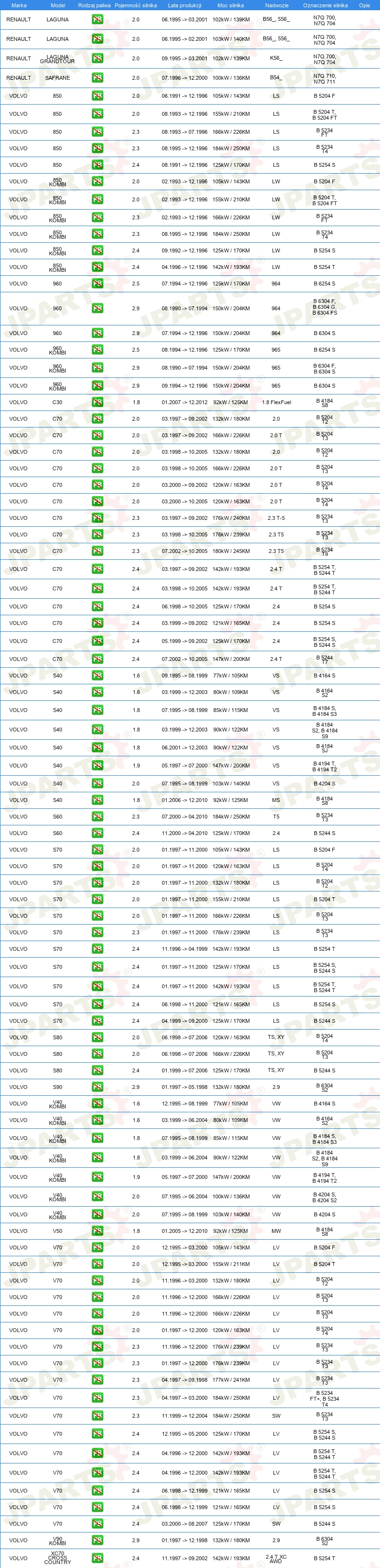Click engine code N7Q 710, N7Q 711
This screenshot has height=1568, width=380.
tap(324, 78)
